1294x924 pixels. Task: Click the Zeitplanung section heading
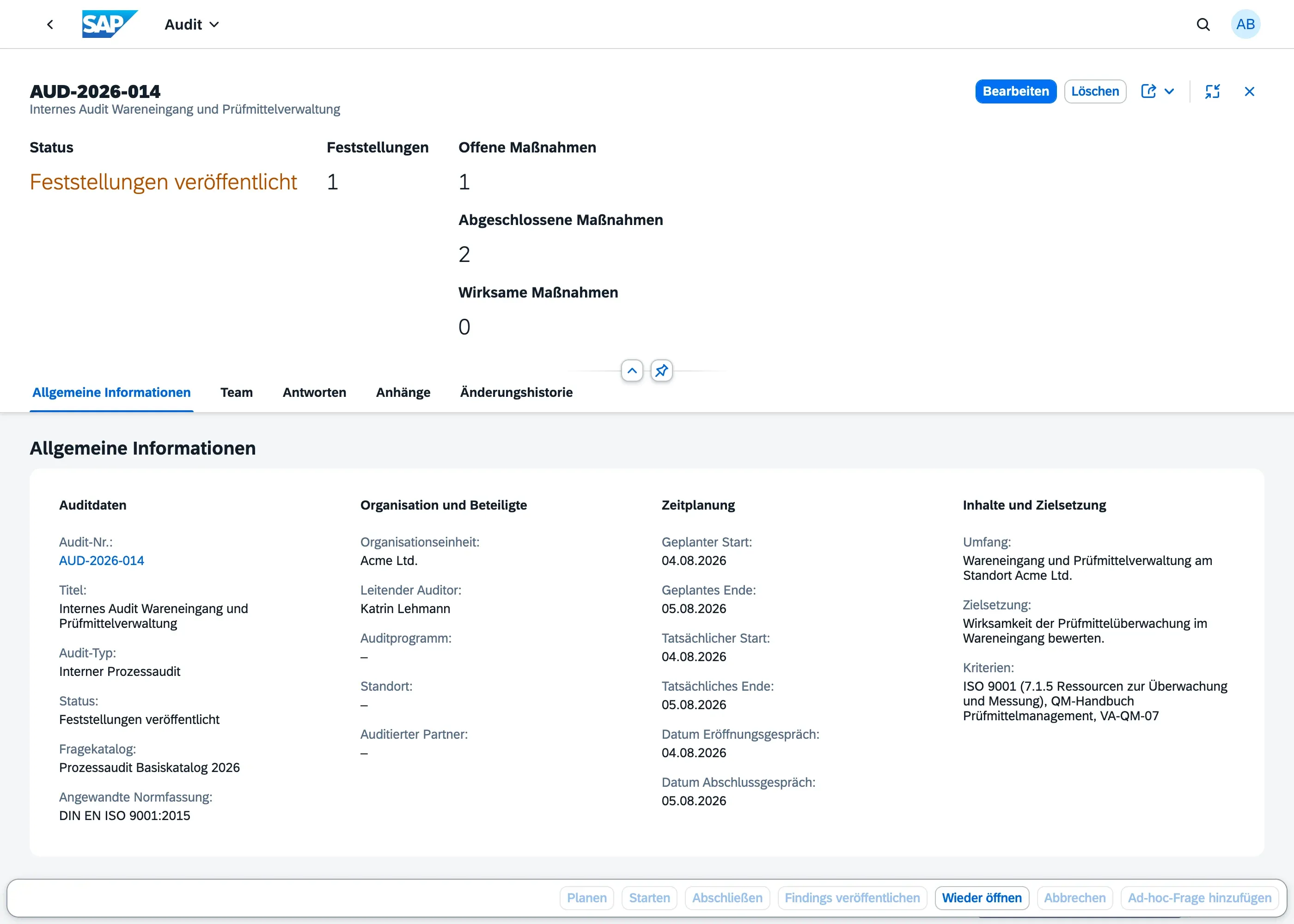[698, 505]
